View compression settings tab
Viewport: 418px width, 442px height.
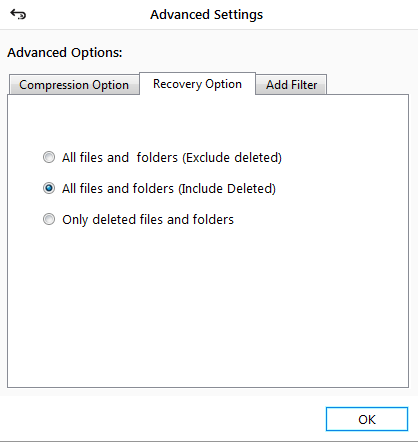click(x=74, y=85)
